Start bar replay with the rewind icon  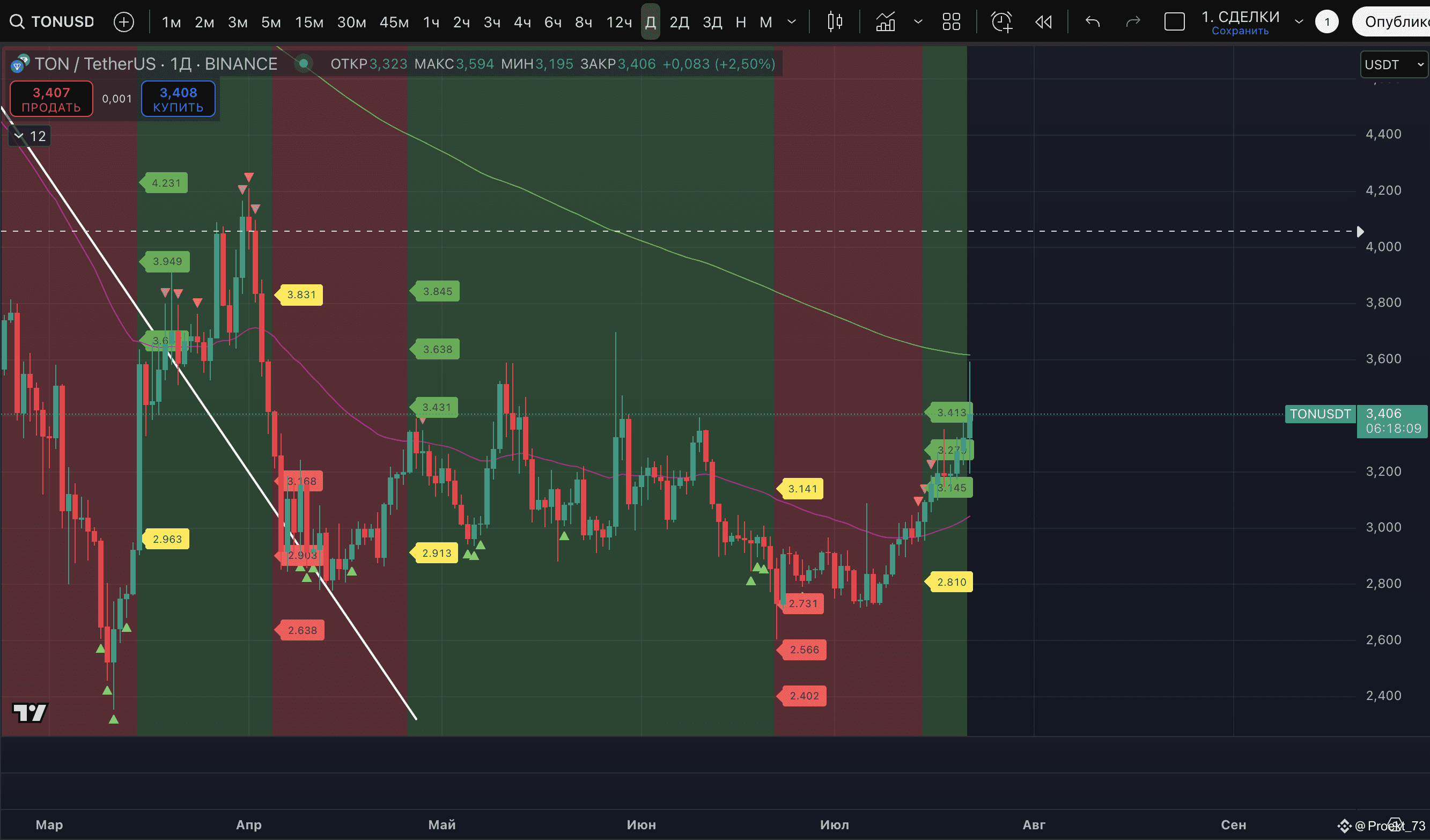pos(1044,22)
